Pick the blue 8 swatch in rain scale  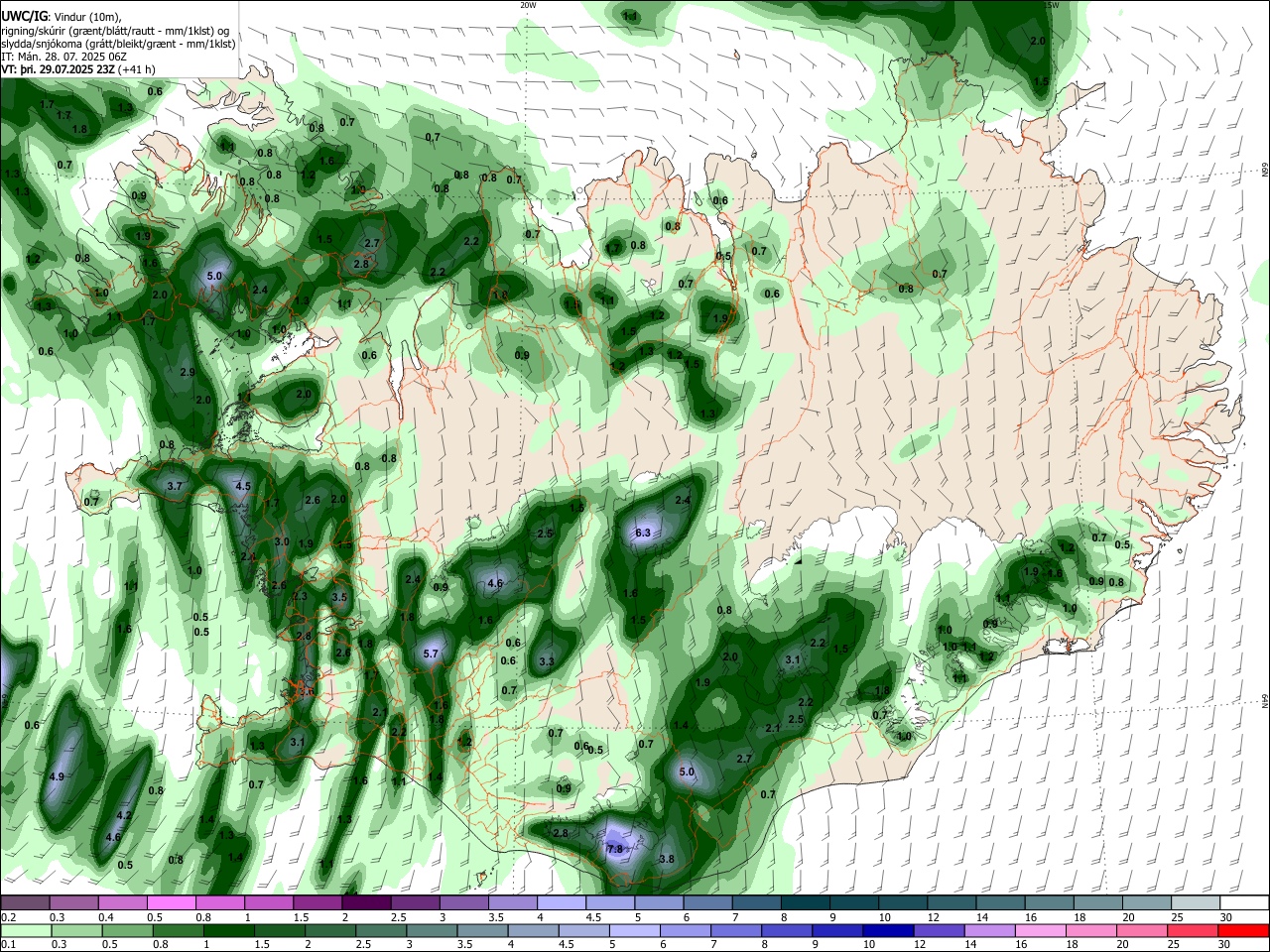787,930
